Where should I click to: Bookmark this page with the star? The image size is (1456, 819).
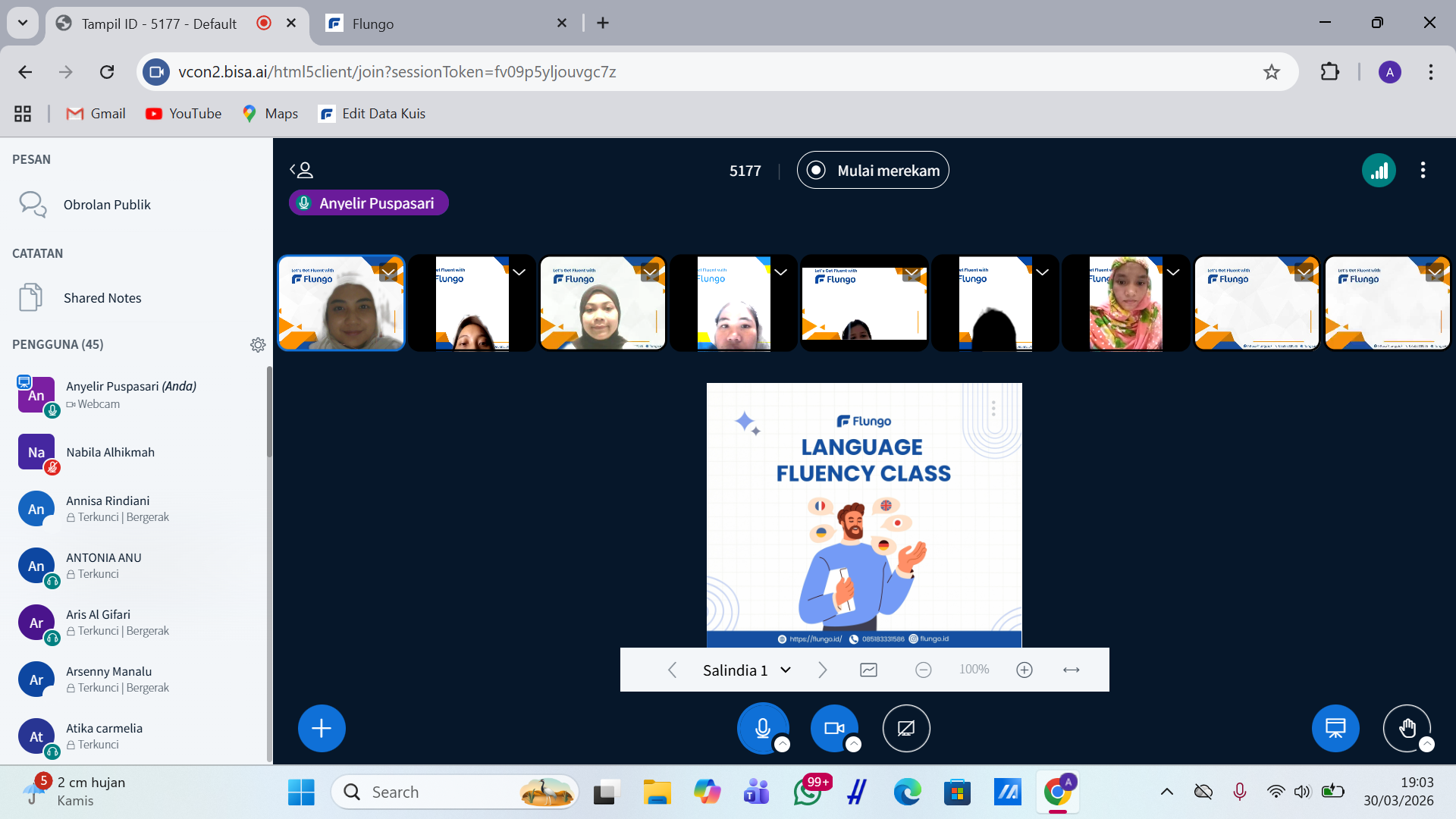(x=1272, y=72)
